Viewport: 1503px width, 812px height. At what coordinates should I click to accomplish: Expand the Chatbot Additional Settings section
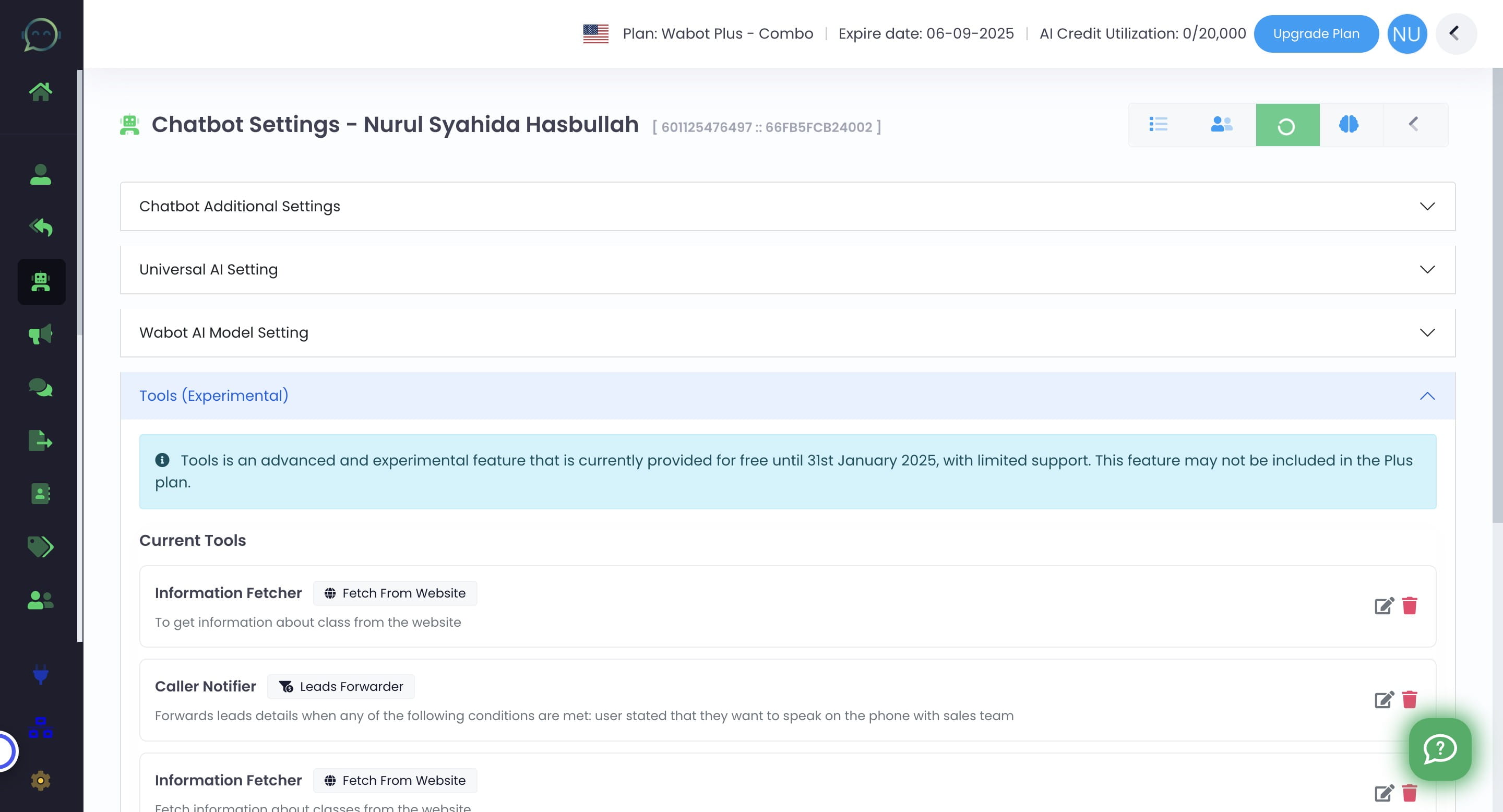[x=1428, y=206]
